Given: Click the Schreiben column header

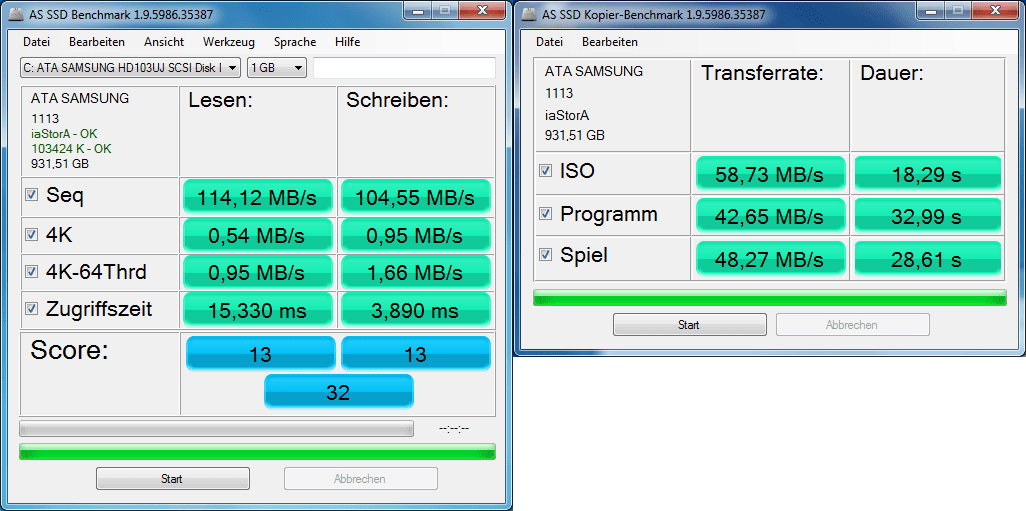Looking at the screenshot, I should (x=397, y=99).
